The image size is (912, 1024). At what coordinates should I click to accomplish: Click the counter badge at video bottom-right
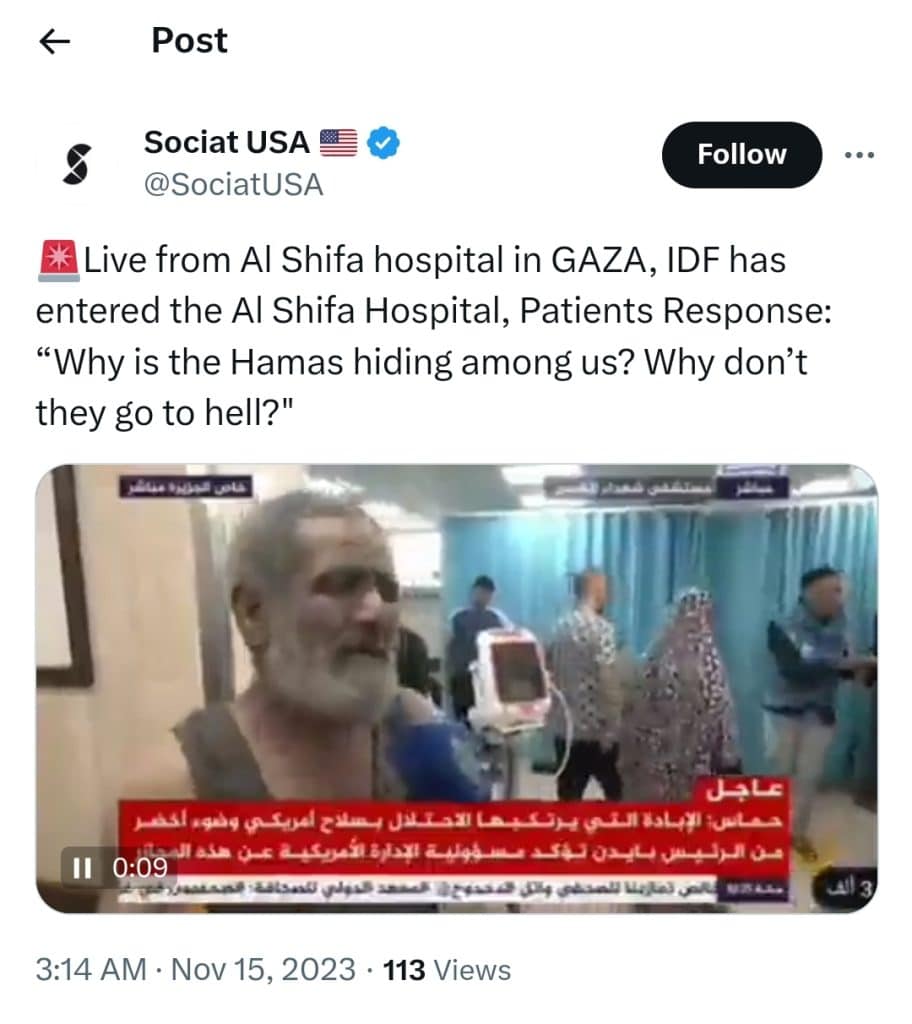(x=843, y=889)
